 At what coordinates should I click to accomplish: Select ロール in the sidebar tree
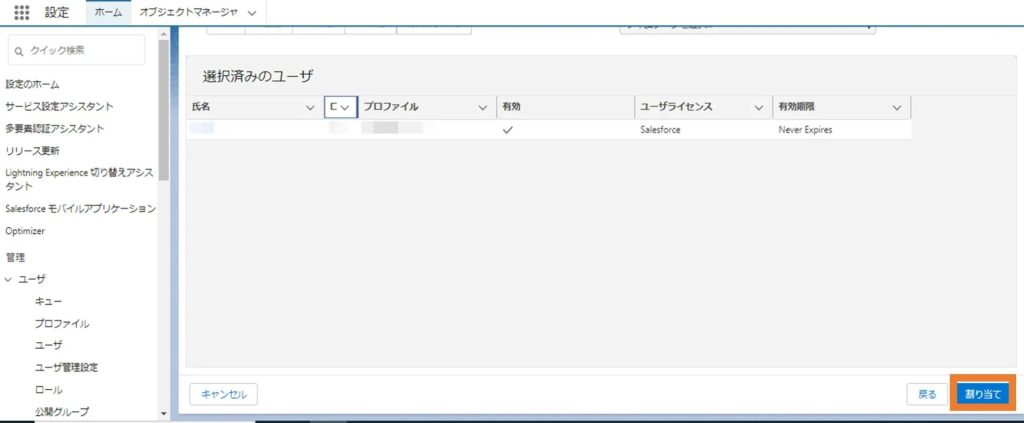coord(48,390)
